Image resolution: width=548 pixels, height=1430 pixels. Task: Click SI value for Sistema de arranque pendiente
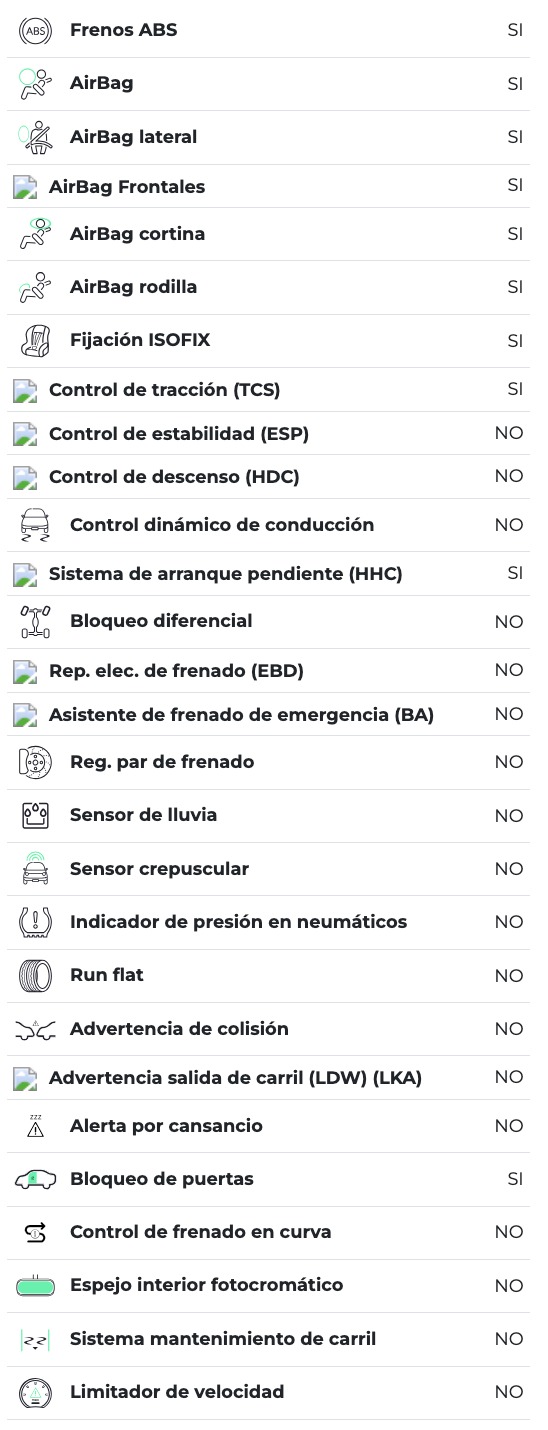click(x=515, y=573)
